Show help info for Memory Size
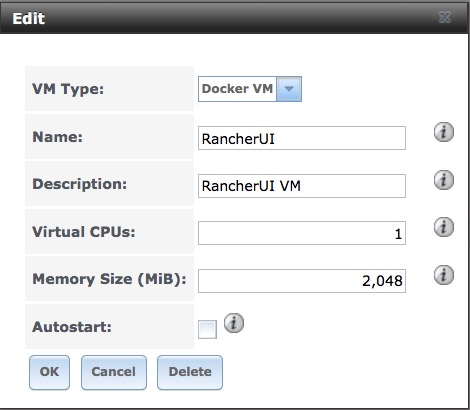The height and width of the screenshot is (410, 470). (444, 275)
